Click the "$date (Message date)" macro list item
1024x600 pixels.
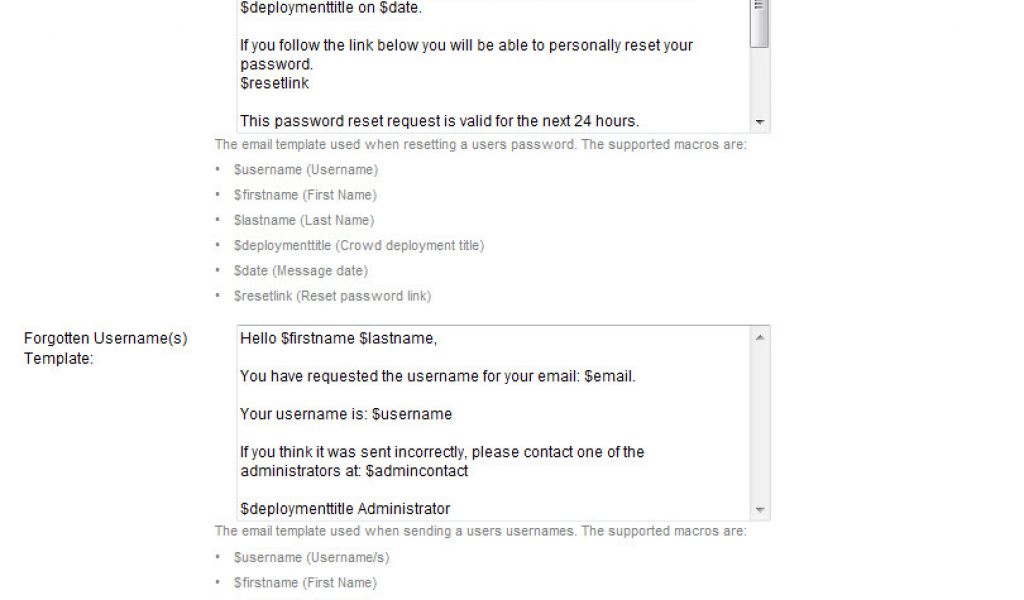pyautogui.click(x=300, y=270)
